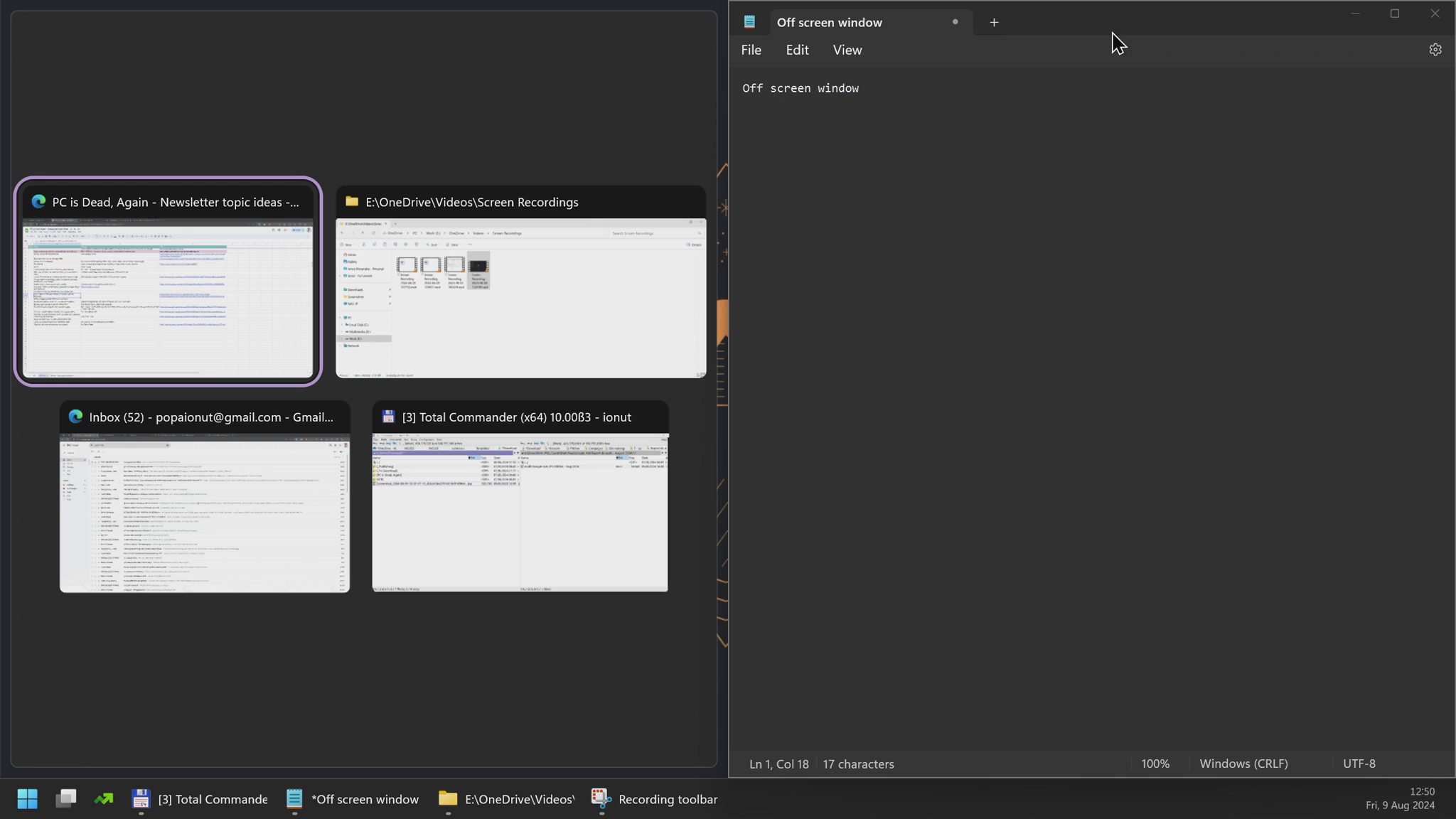Open Task View from the taskbar
The image size is (1456, 819).
[66, 799]
